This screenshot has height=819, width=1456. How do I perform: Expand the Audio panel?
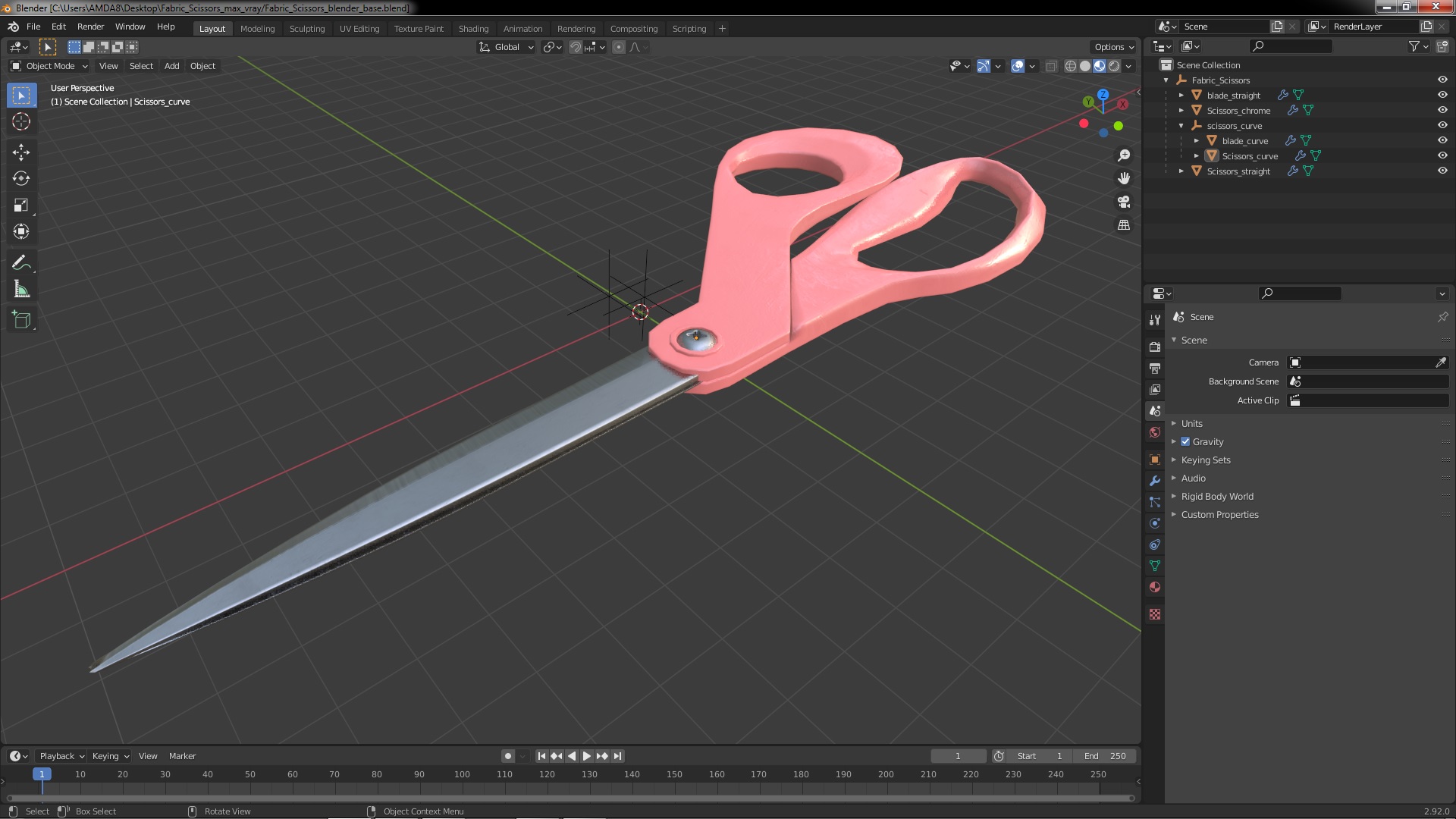coord(1193,478)
